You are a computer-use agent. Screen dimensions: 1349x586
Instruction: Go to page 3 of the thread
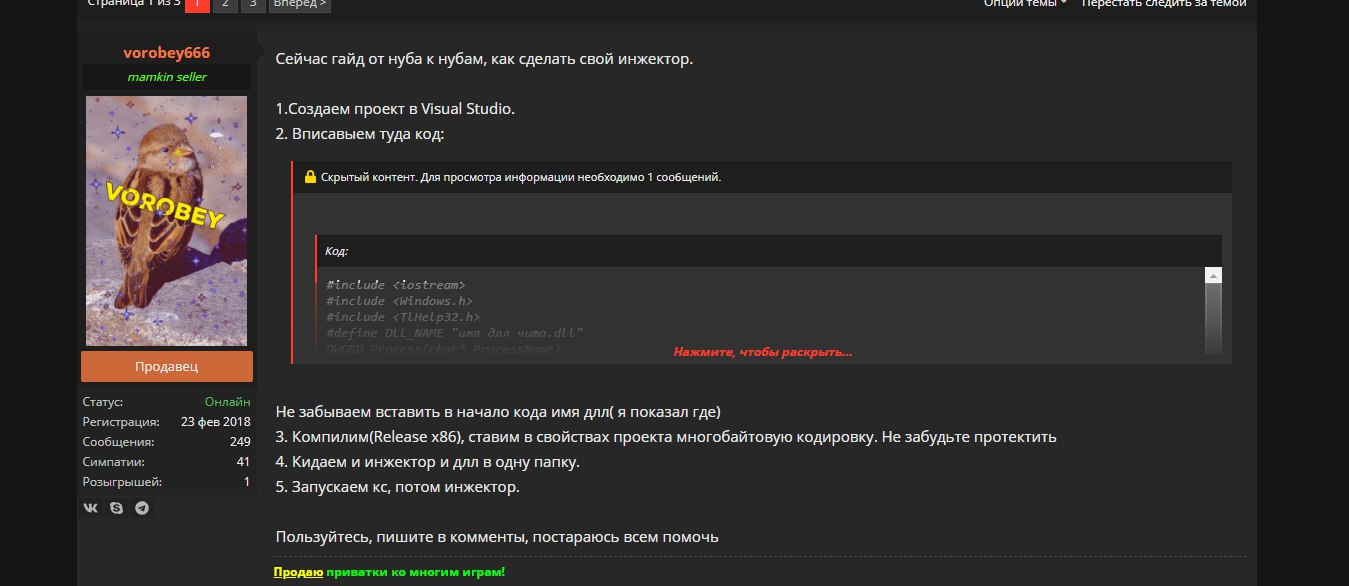pyautogui.click(x=252, y=4)
